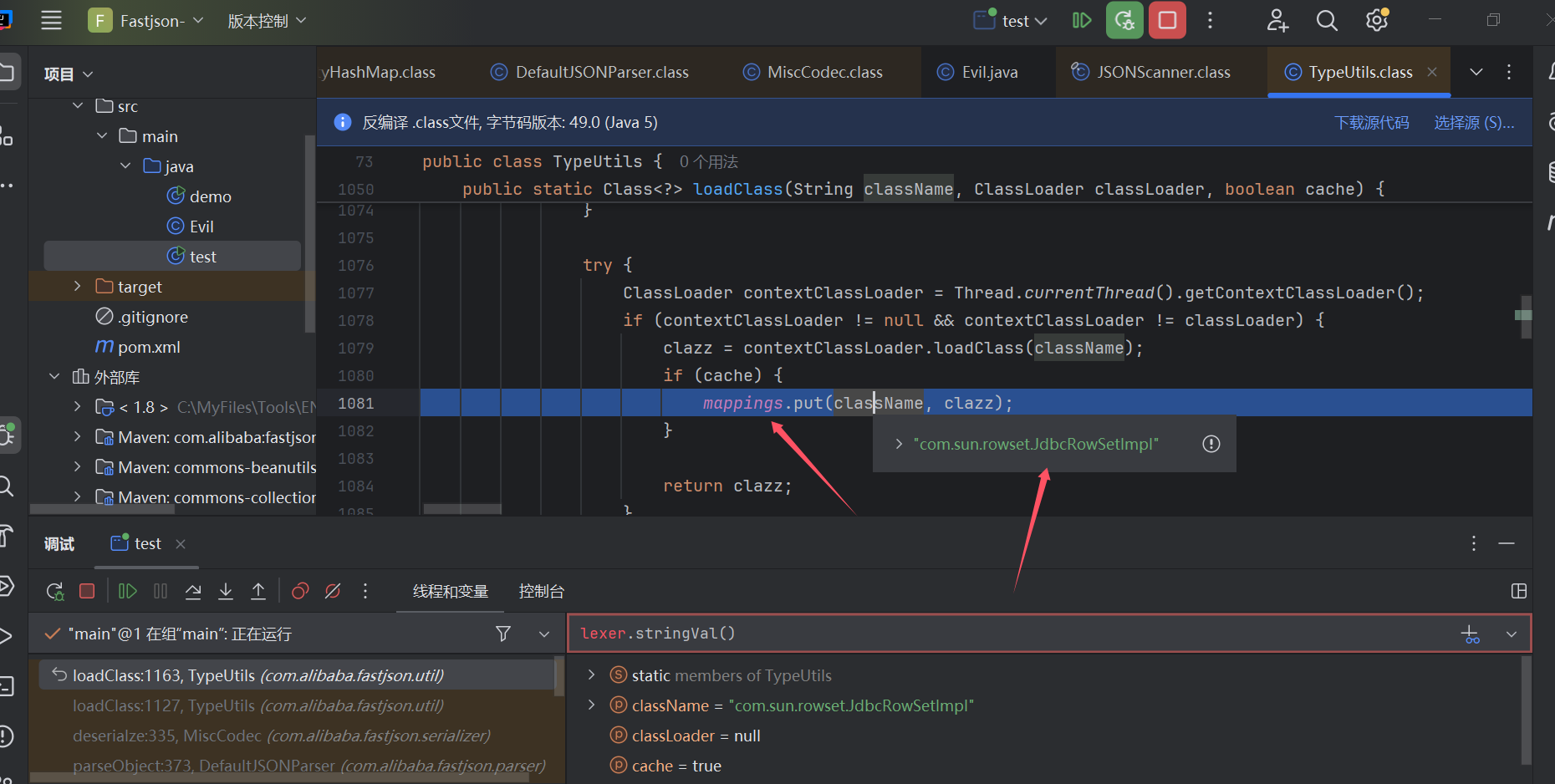Viewport: 1555px width, 784px height.
Task: Click the decompiled info banner icon
Action: click(x=343, y=123)
